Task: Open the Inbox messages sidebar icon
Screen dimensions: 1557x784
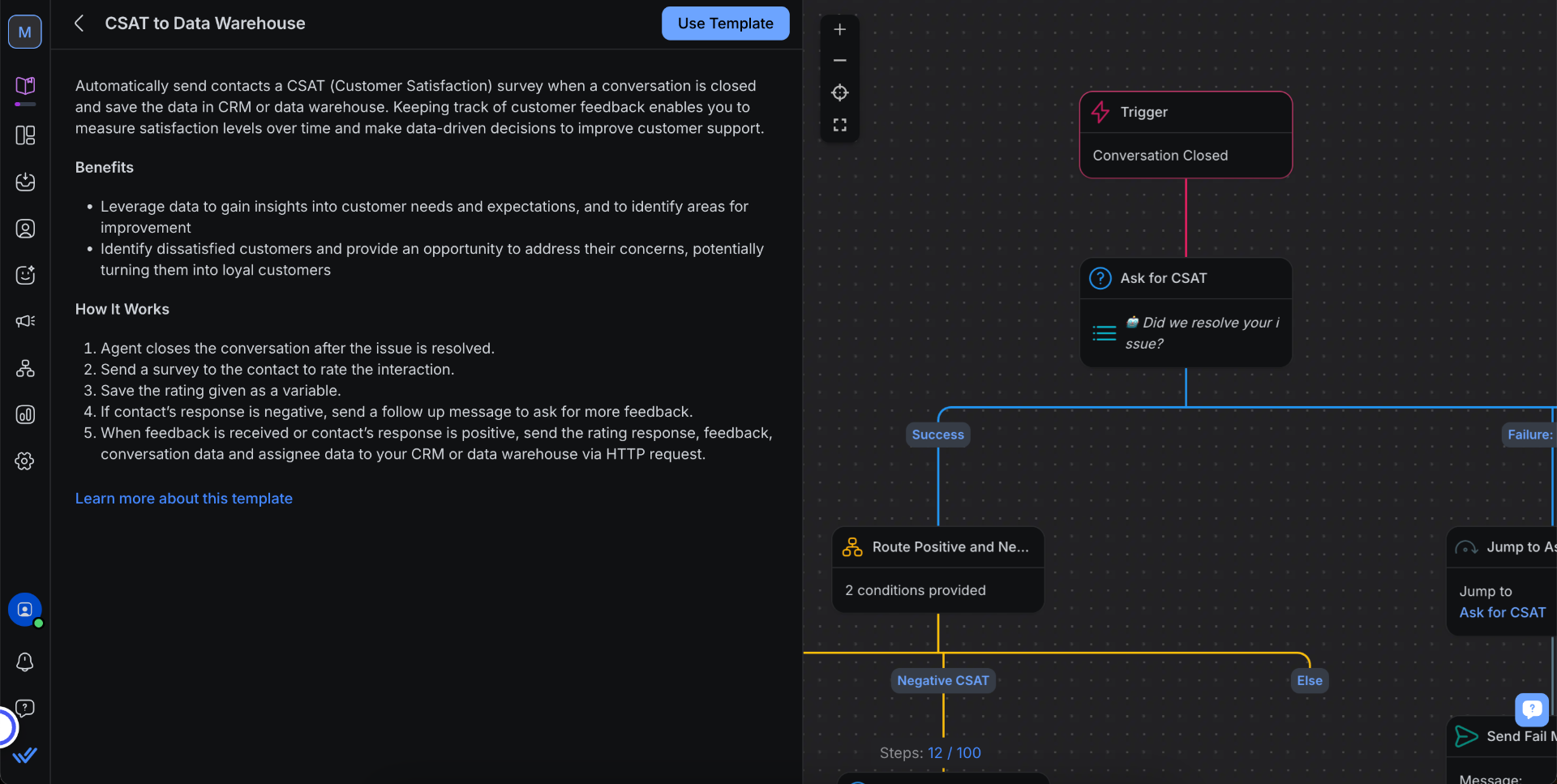Action: pyautogui.click(x=25, y=182)
